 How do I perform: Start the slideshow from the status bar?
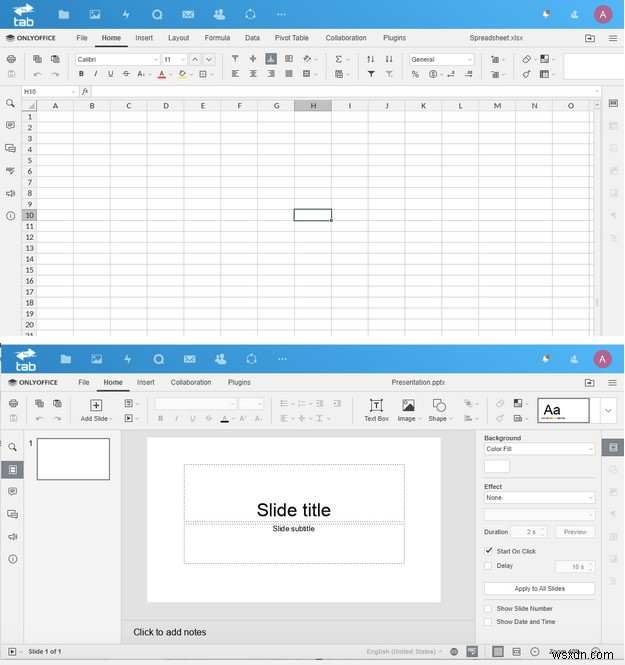(x=12, y=651)
